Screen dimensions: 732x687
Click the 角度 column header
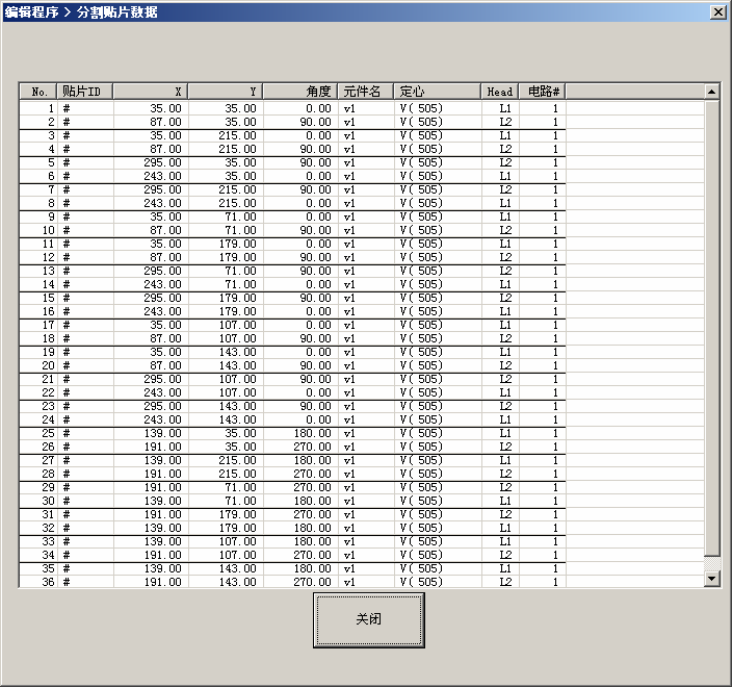(300, 91)
